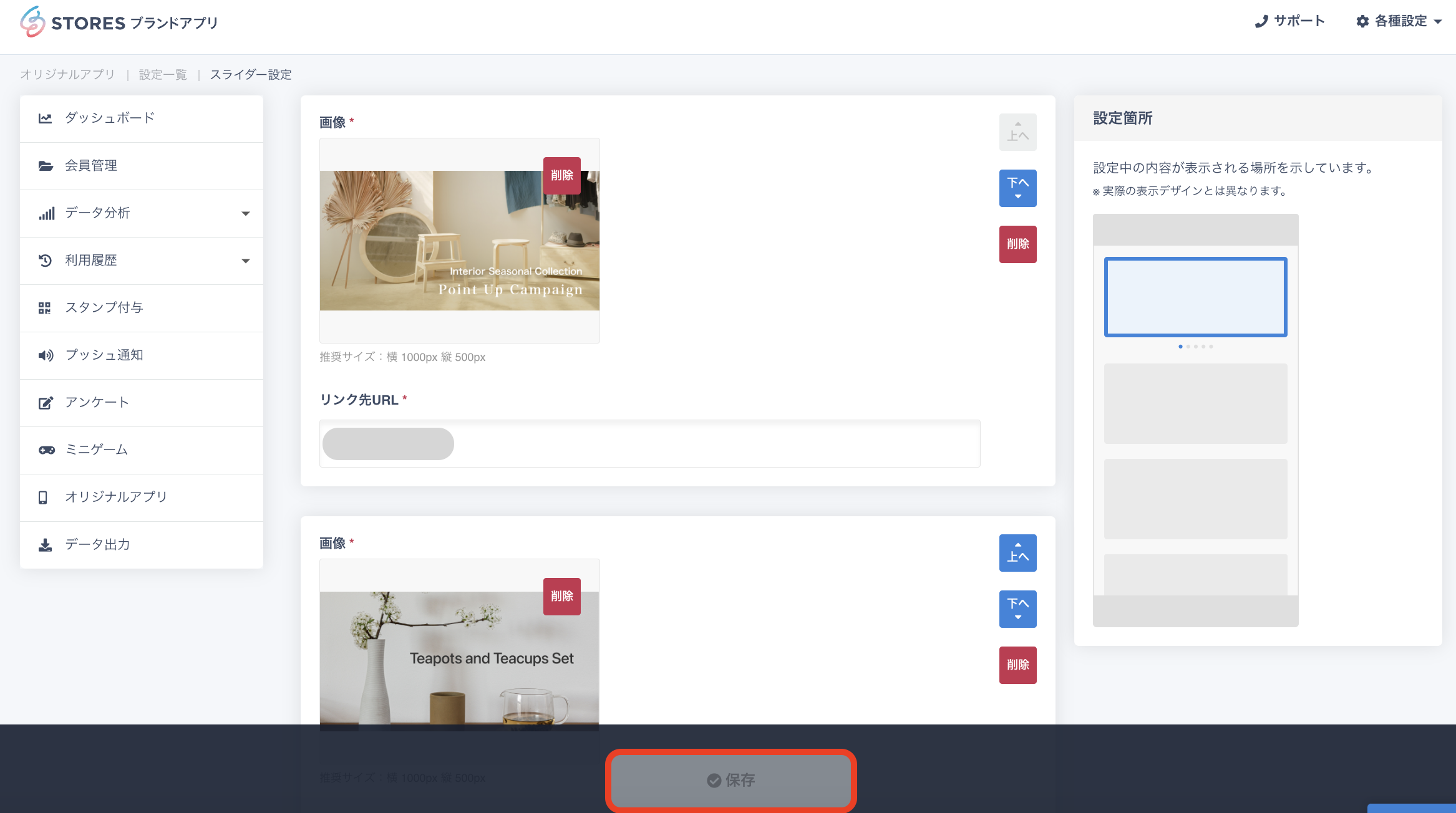Click the プッシュ通知 speaker icon

click(x=46, y=355)
